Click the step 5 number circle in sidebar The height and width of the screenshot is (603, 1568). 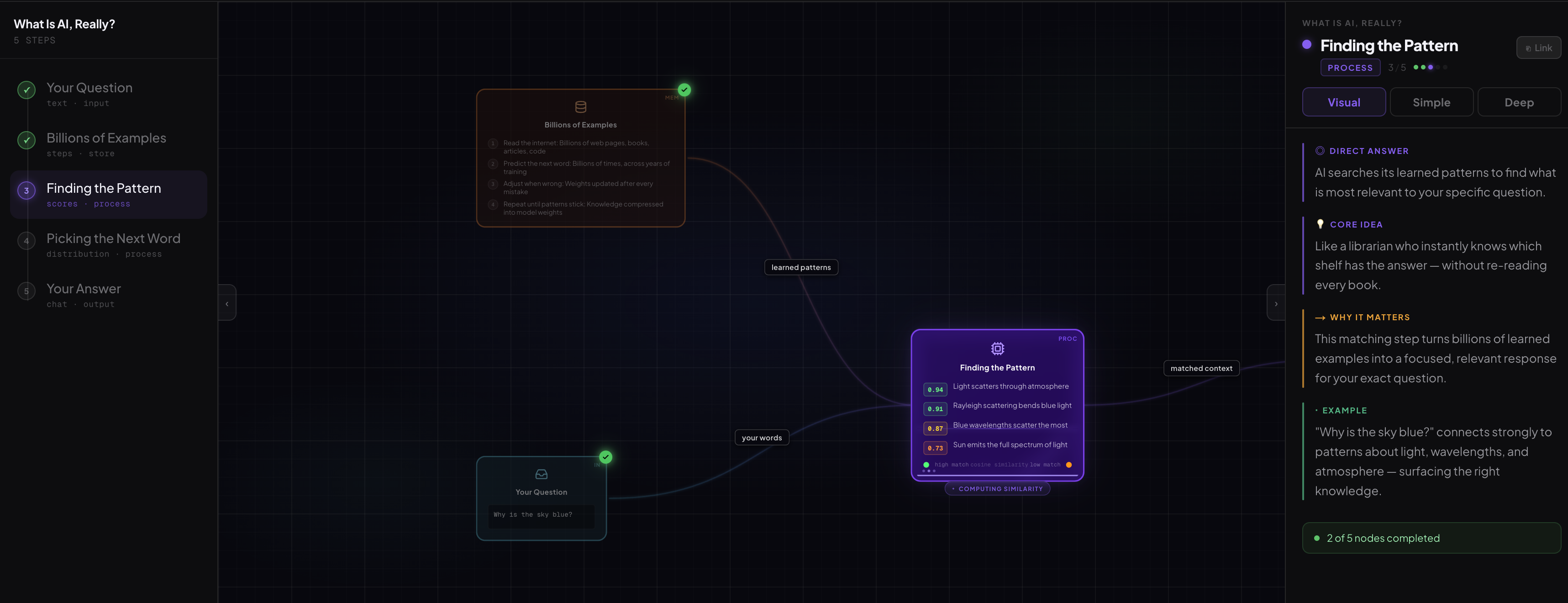[x=26, y=291]
